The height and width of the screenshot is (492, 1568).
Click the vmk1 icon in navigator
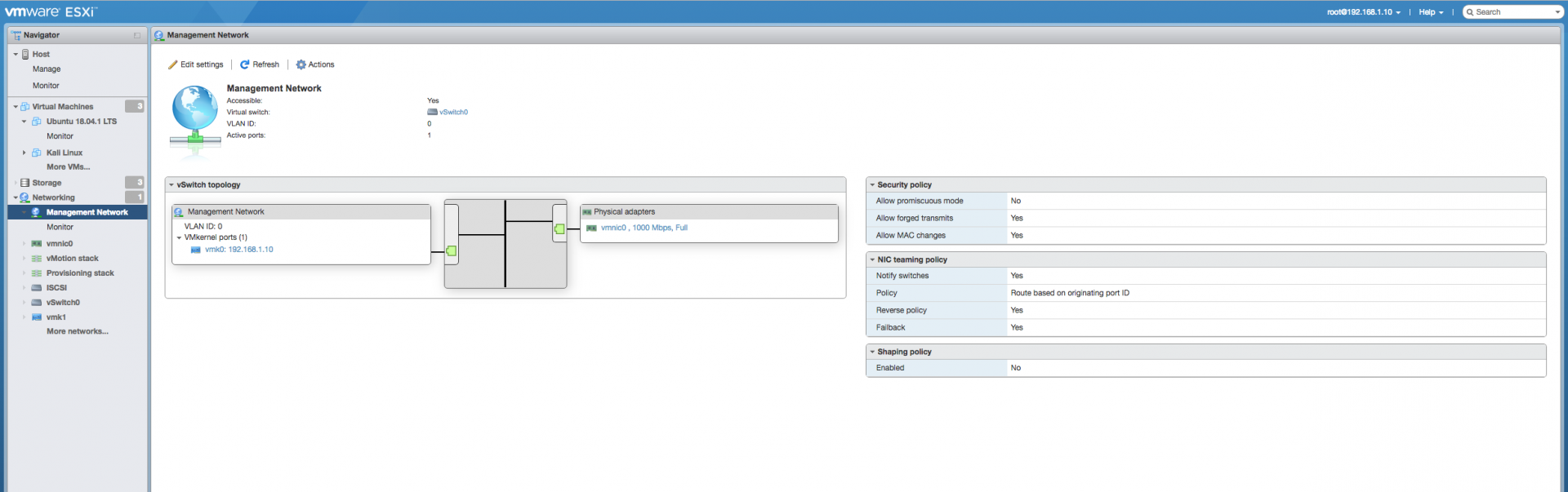point(37,317)
